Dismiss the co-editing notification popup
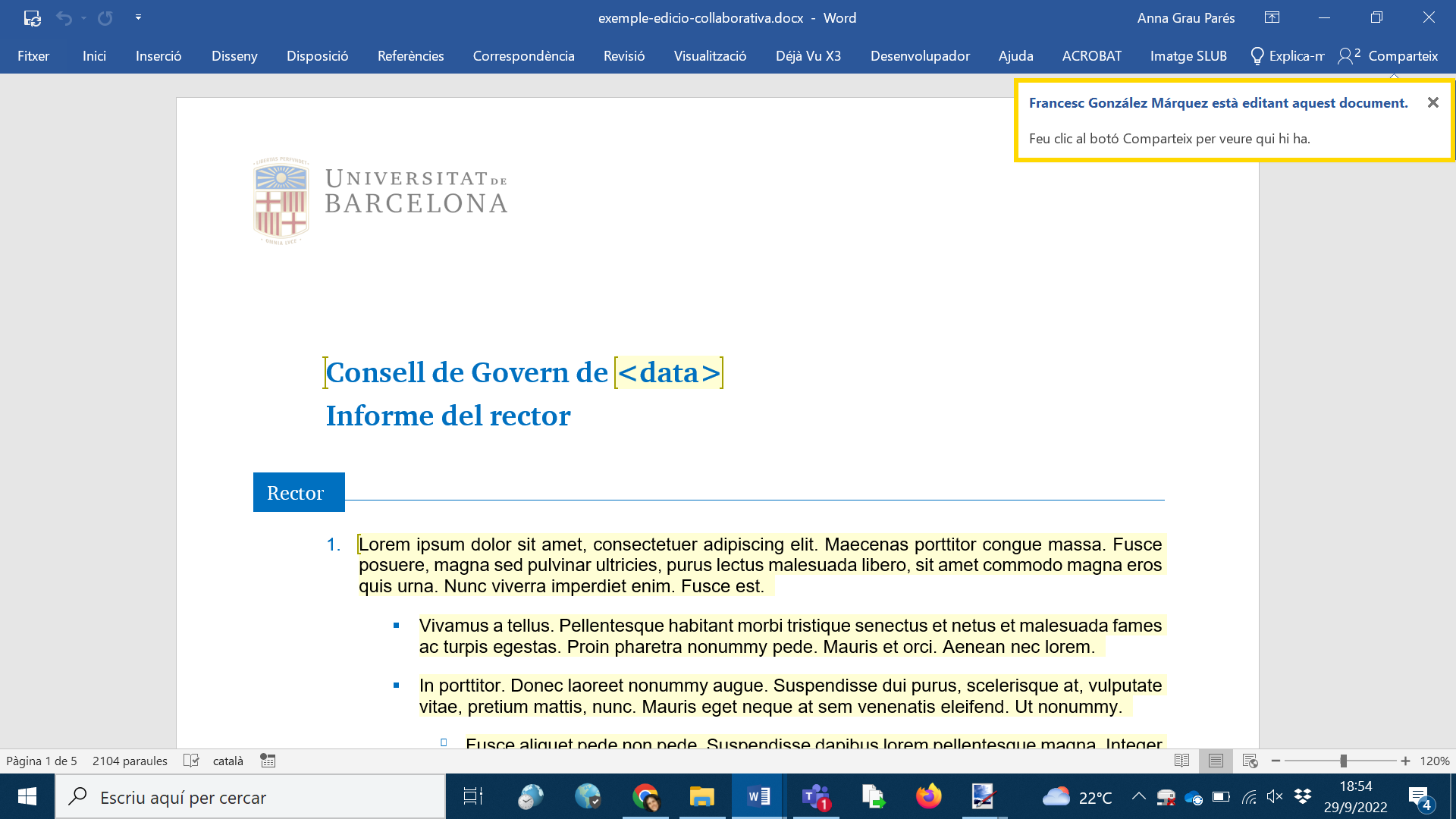 (1432, 102)
